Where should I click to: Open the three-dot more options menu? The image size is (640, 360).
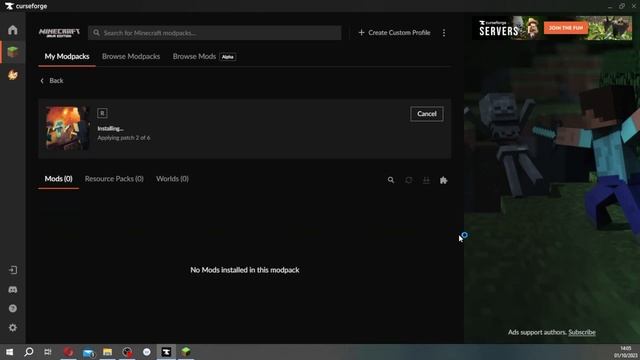click(444, 33)
